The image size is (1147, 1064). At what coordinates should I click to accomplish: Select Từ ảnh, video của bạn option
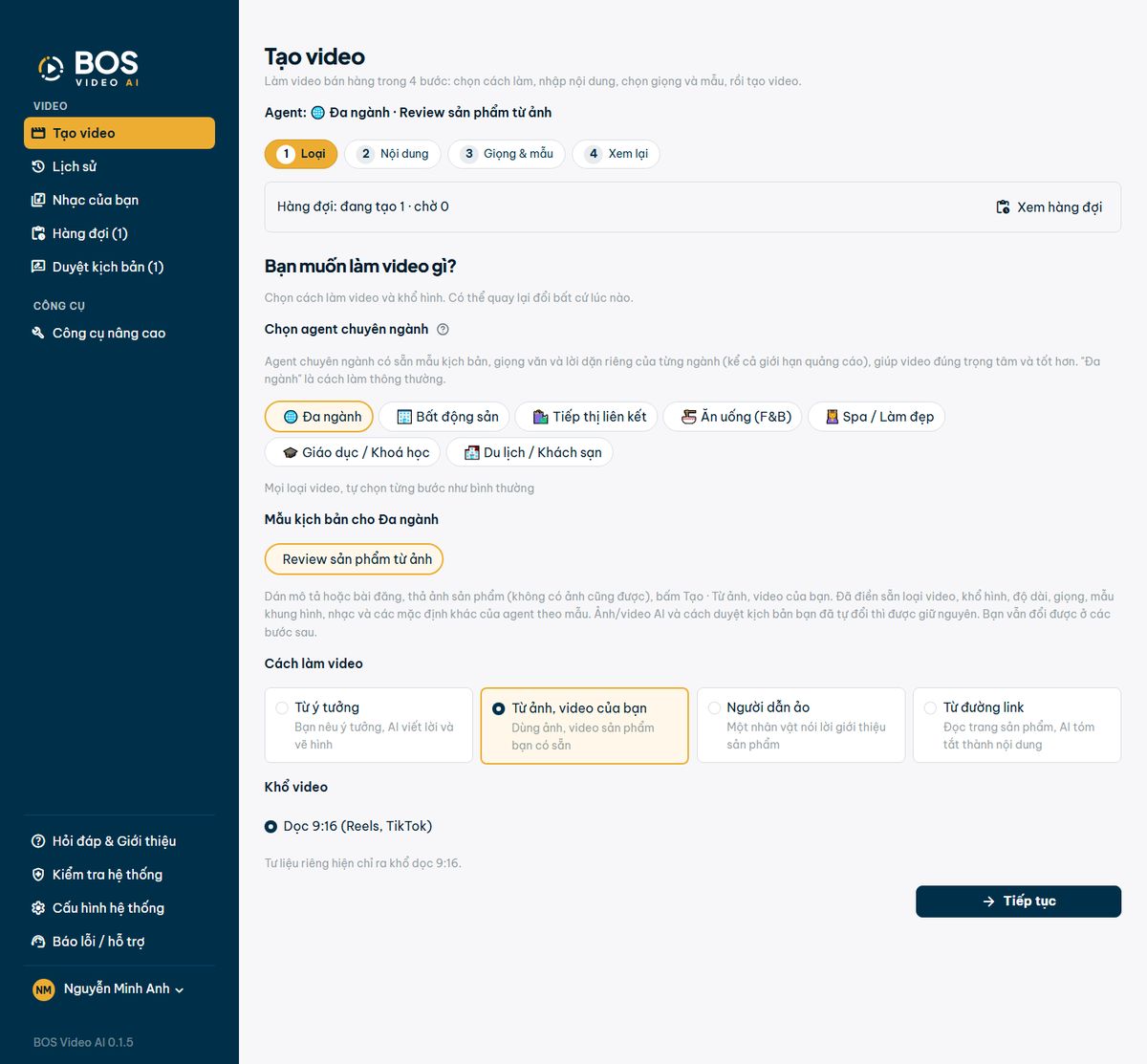point(584,727)
